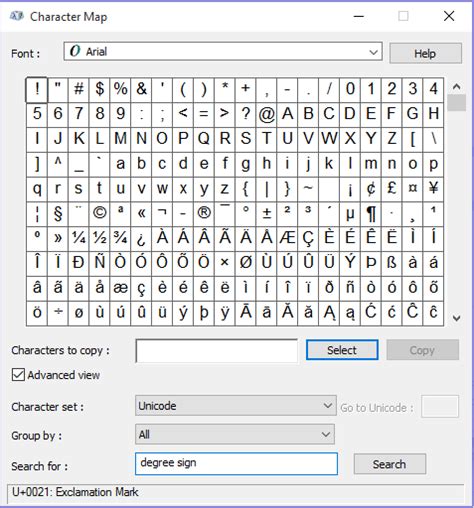Select the yen ¥ character

click(x=433, y=188)
